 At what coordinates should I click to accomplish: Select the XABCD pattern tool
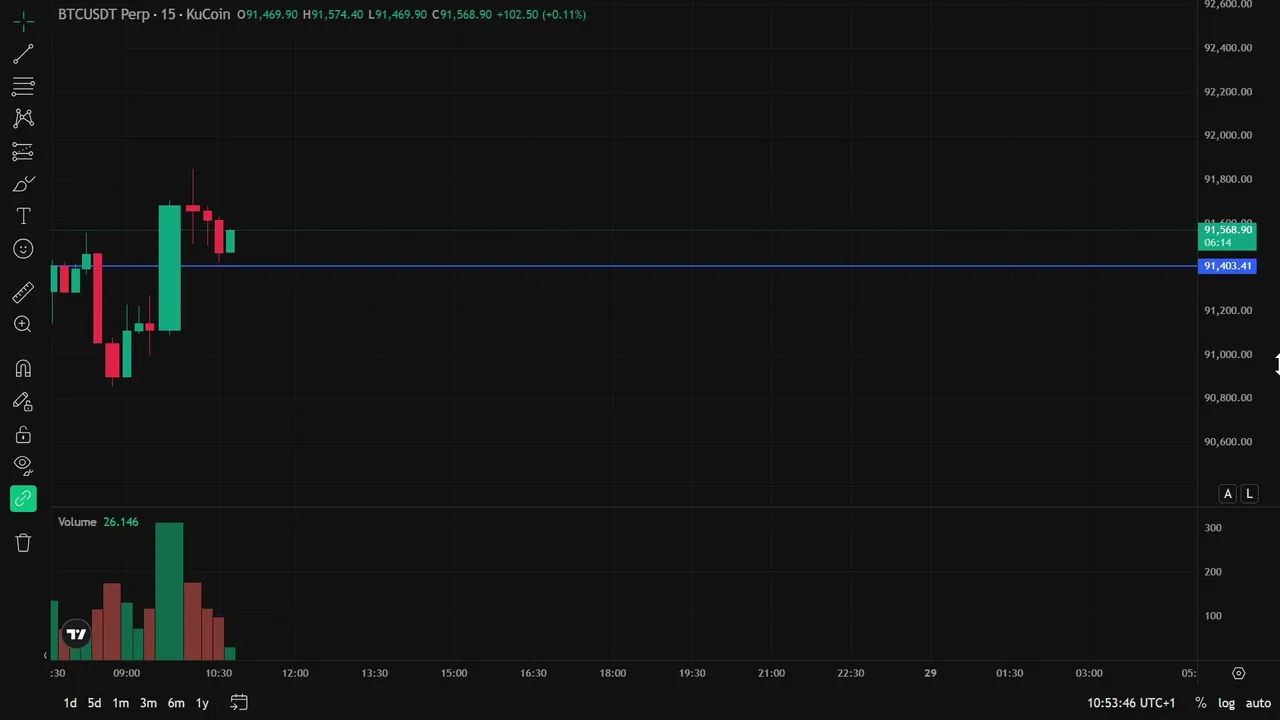click(x=23, y=118)
